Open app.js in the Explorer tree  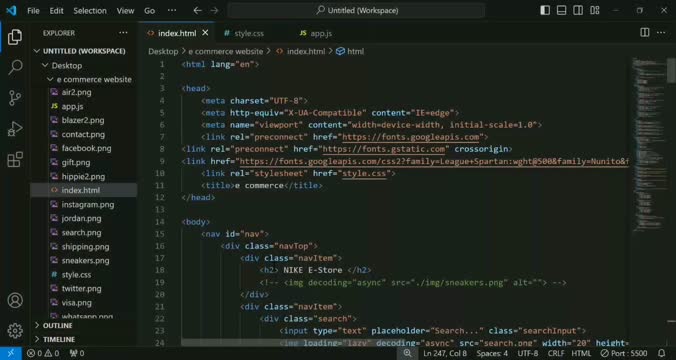[x=72, y=106]
